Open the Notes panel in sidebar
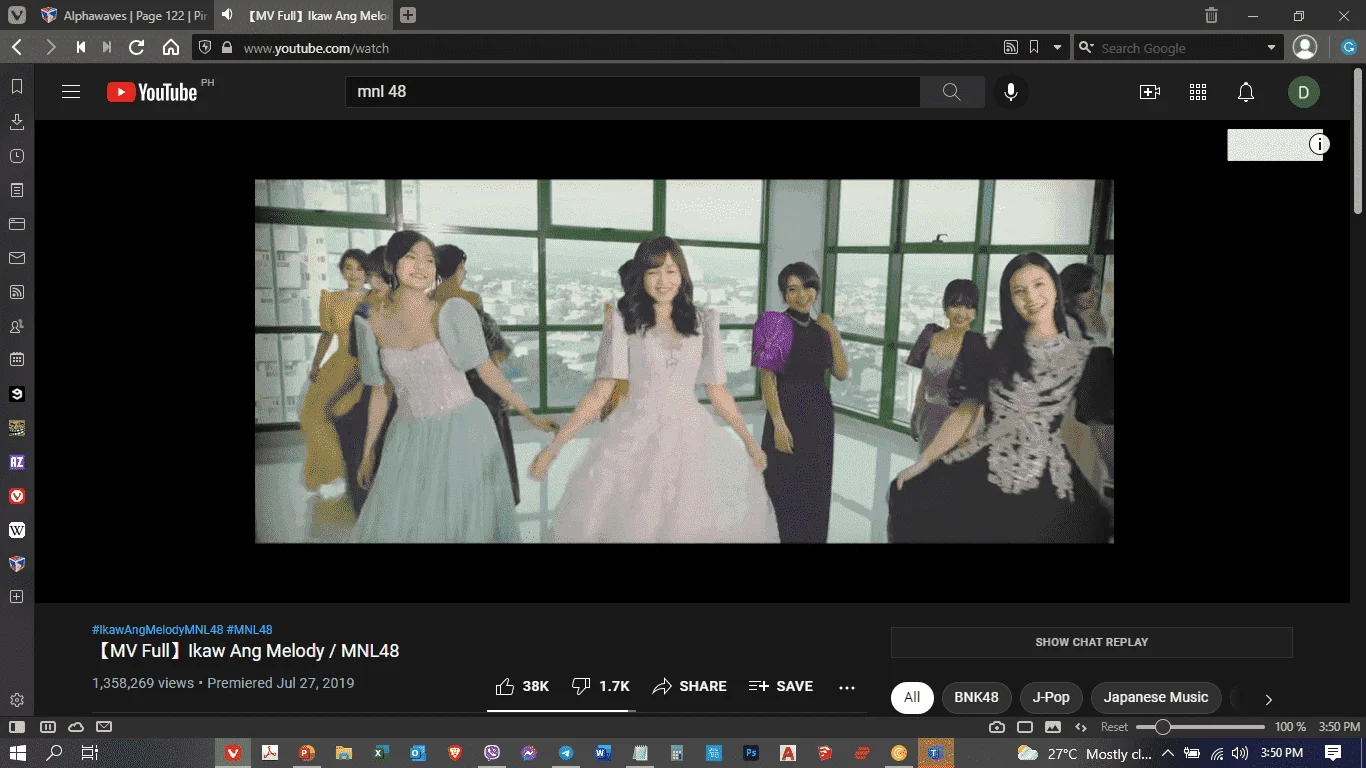 pos(17,190)
